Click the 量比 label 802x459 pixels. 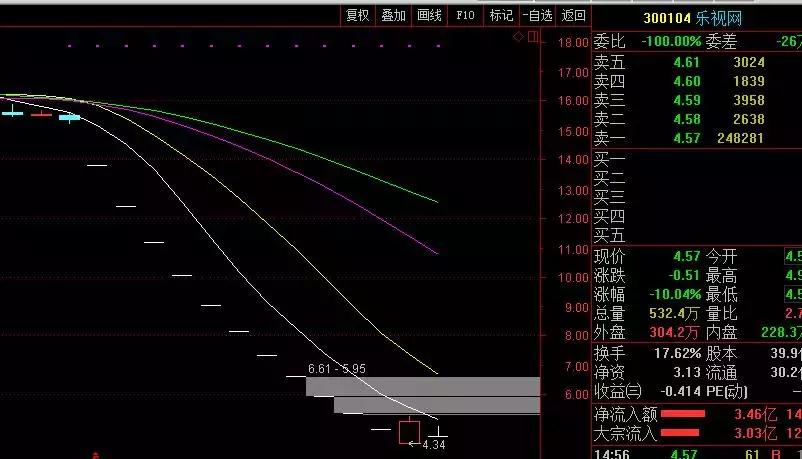click(721, 313)
